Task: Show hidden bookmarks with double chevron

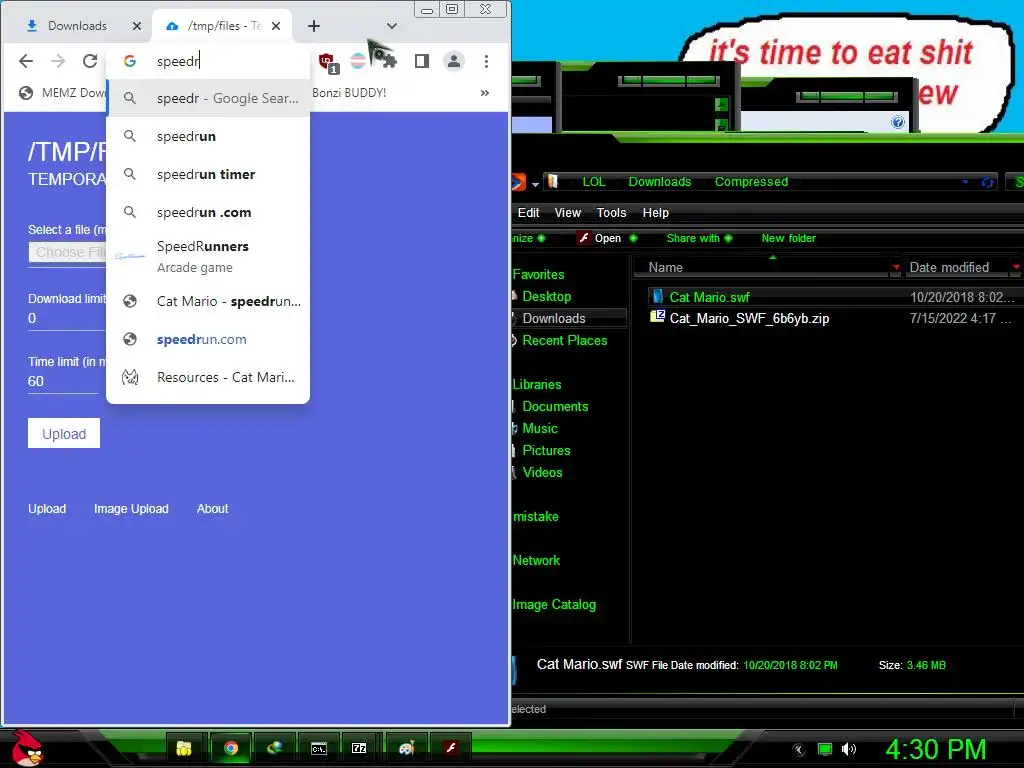Action: tap(485, 93)
